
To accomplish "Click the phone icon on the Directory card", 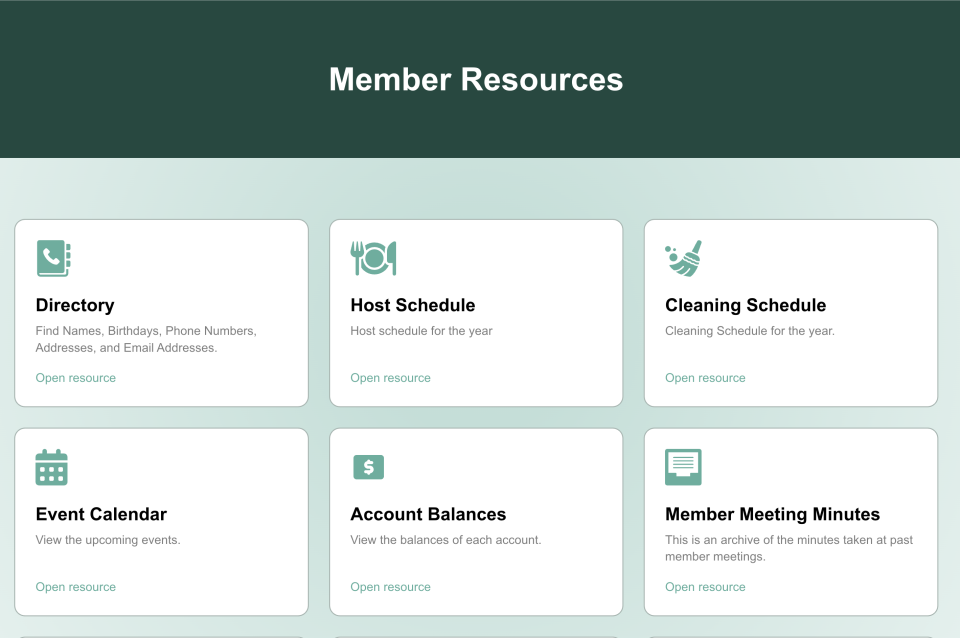I will (x=53, y=257).
